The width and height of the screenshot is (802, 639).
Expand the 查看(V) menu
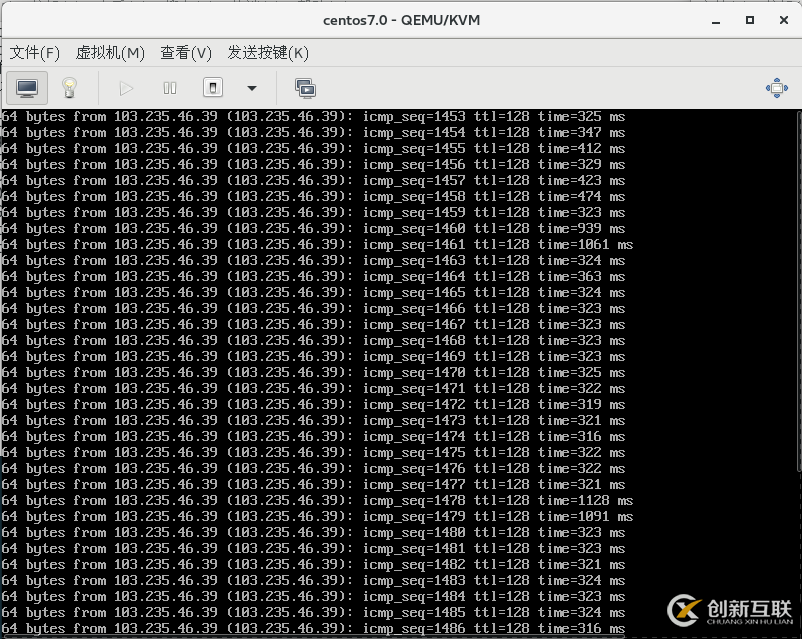click(186, 52)
